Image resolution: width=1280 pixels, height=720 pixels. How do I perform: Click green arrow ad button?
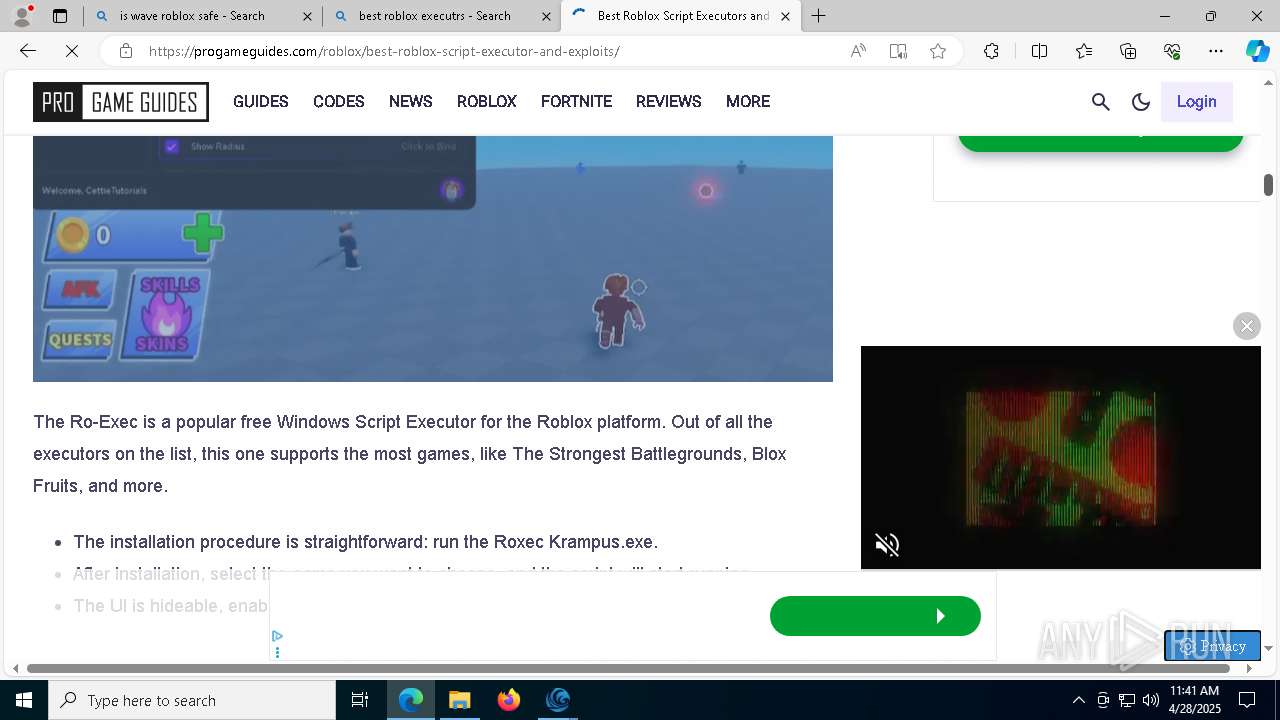(875, 616)
